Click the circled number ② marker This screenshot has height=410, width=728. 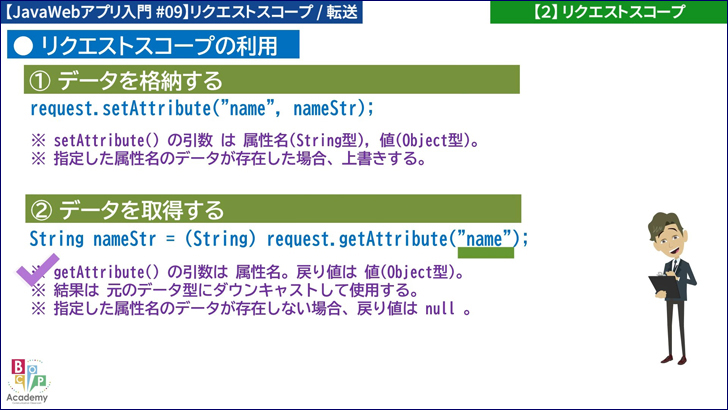[42, 209]
